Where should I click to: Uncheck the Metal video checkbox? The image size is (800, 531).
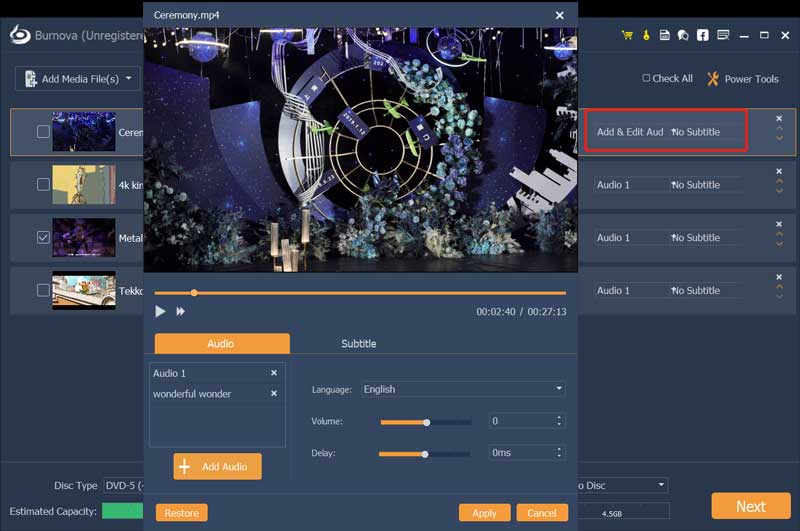(43, 238)
